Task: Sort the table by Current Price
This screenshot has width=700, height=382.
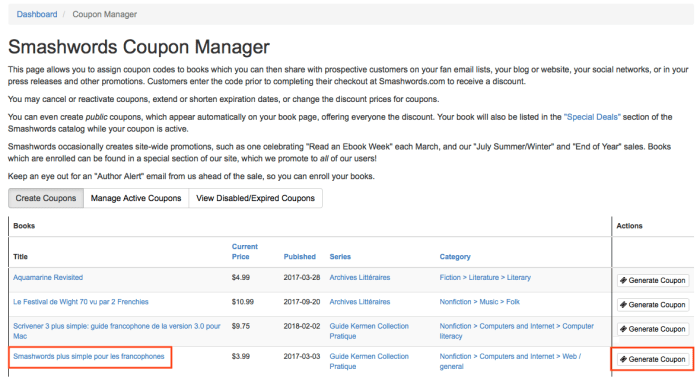Action: pos(245,251)
